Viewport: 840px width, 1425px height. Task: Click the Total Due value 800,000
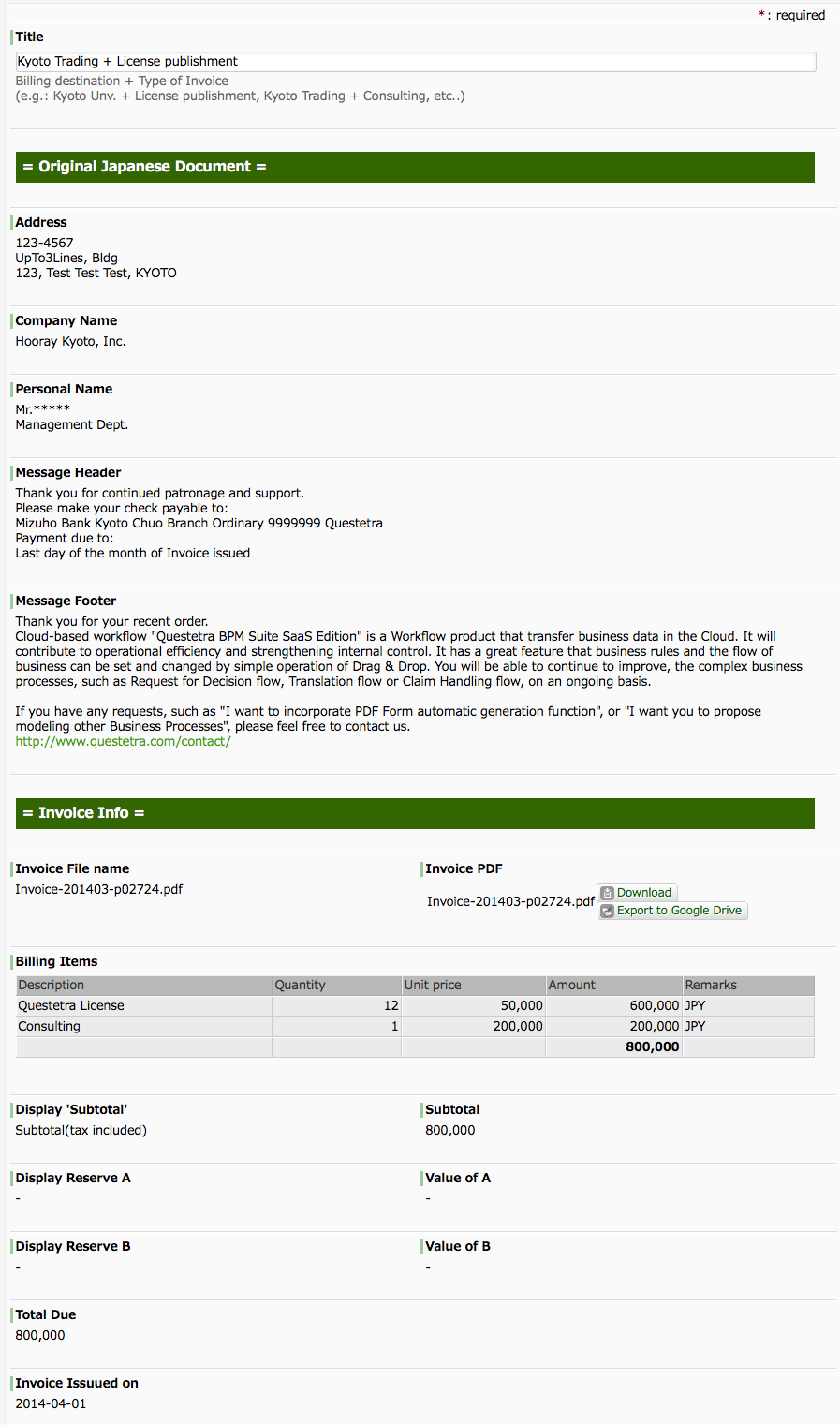point(40,1334)
